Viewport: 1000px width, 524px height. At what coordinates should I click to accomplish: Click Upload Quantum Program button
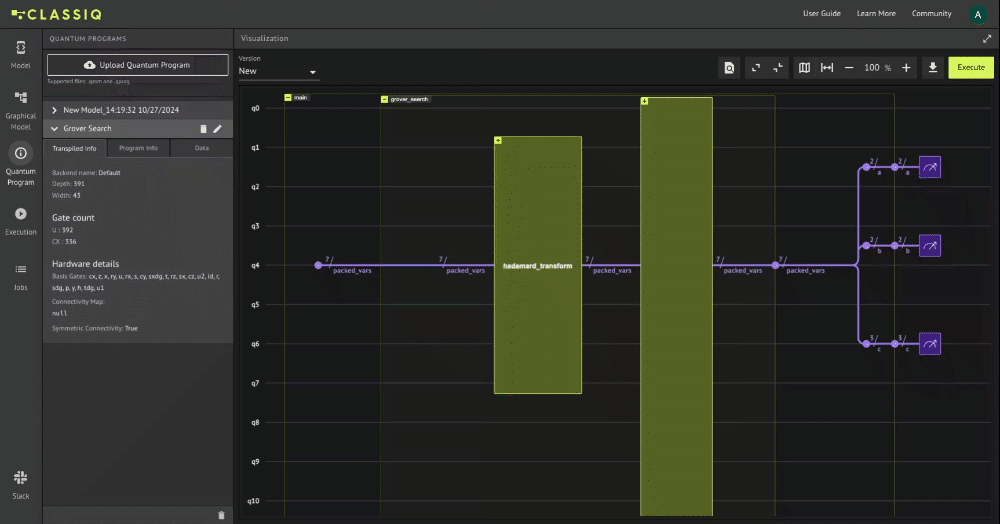(x=138, y=65)
